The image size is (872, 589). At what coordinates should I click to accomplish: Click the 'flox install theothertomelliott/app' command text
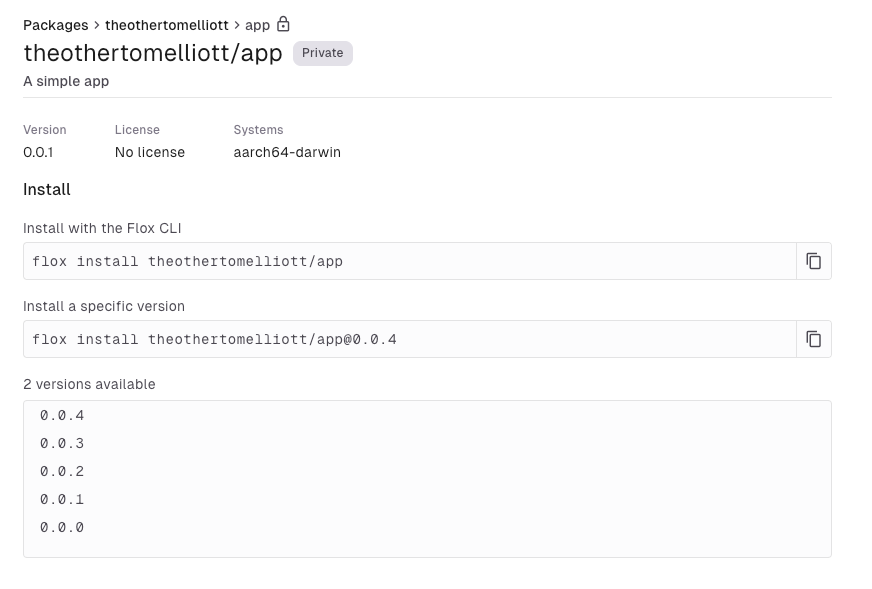tap(187, 261)
